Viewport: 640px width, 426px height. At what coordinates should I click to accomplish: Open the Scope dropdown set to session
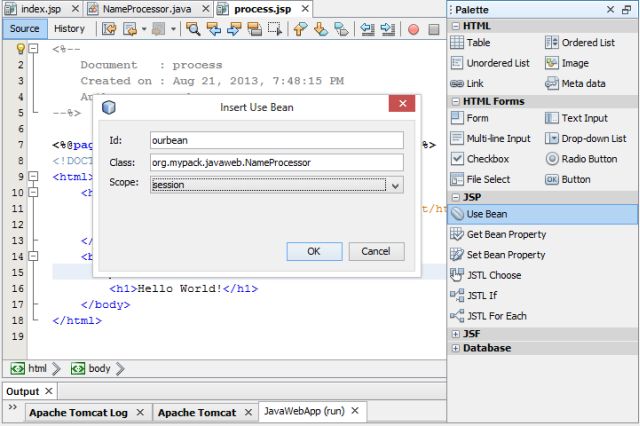tap(277, 185)
